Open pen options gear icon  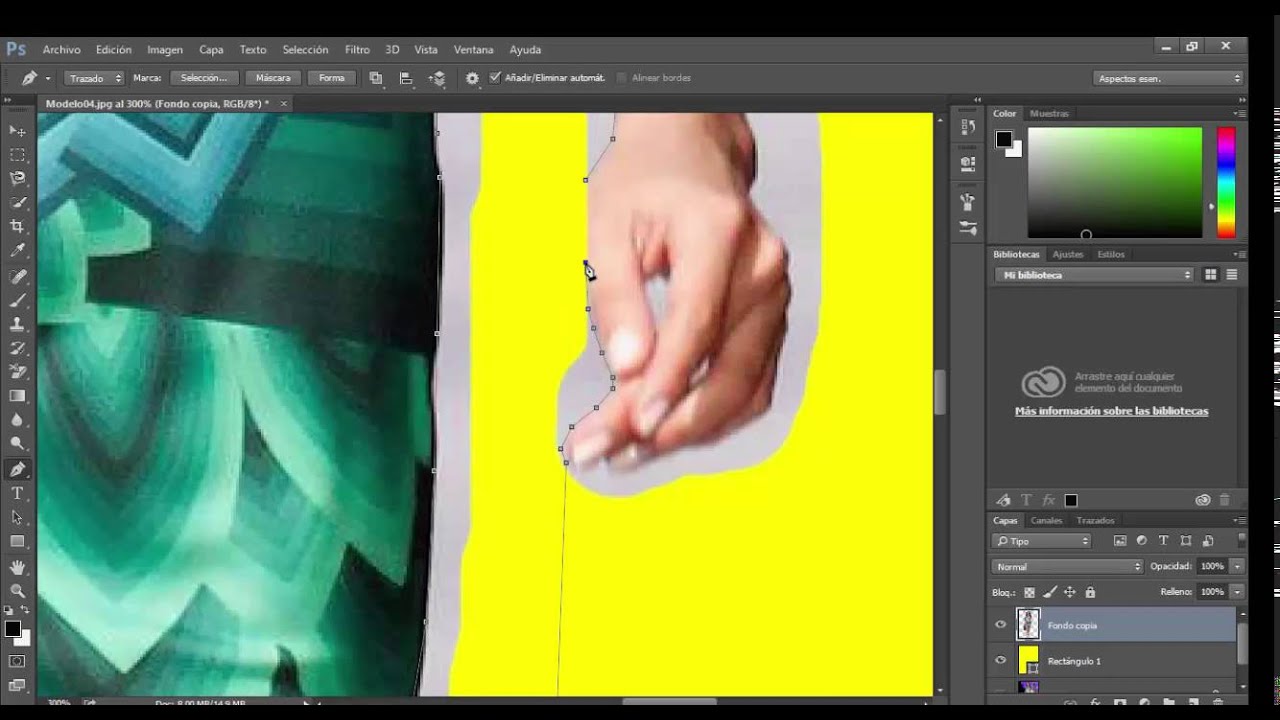pos(472,78)
